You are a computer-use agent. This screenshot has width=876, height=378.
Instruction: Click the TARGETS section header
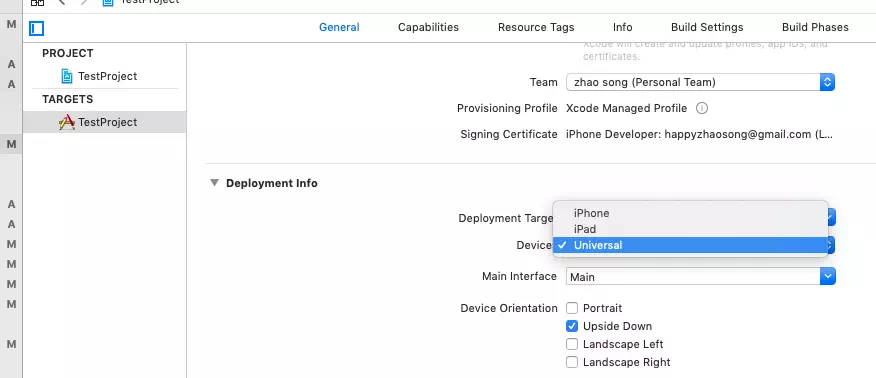tap(68, 99)
